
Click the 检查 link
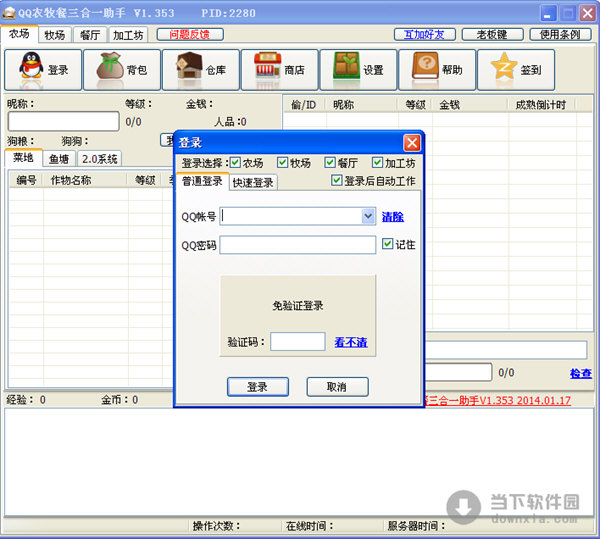pyautogui.click(x=581, y=373)
